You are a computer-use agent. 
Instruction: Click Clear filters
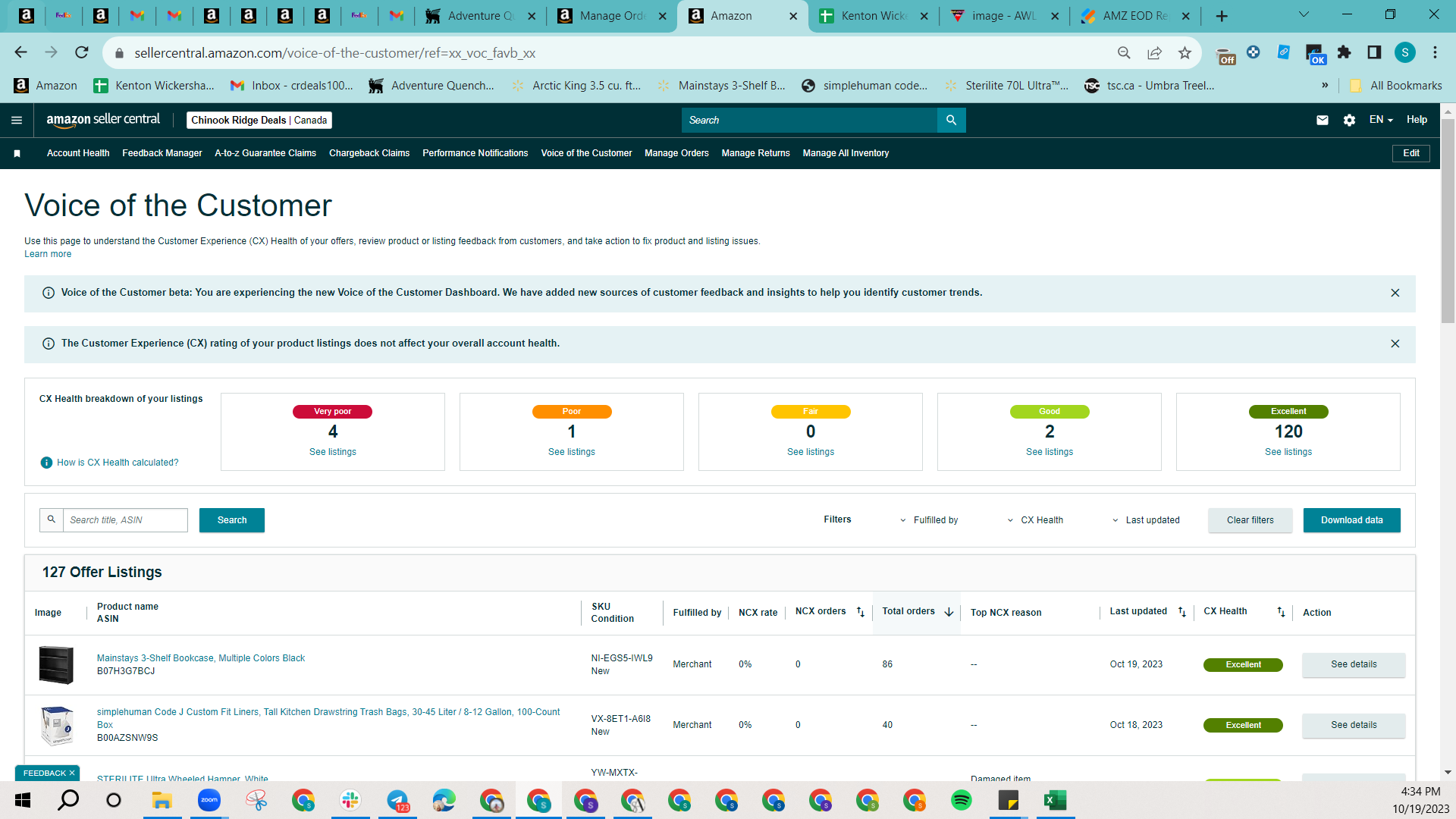point(1250,520)
